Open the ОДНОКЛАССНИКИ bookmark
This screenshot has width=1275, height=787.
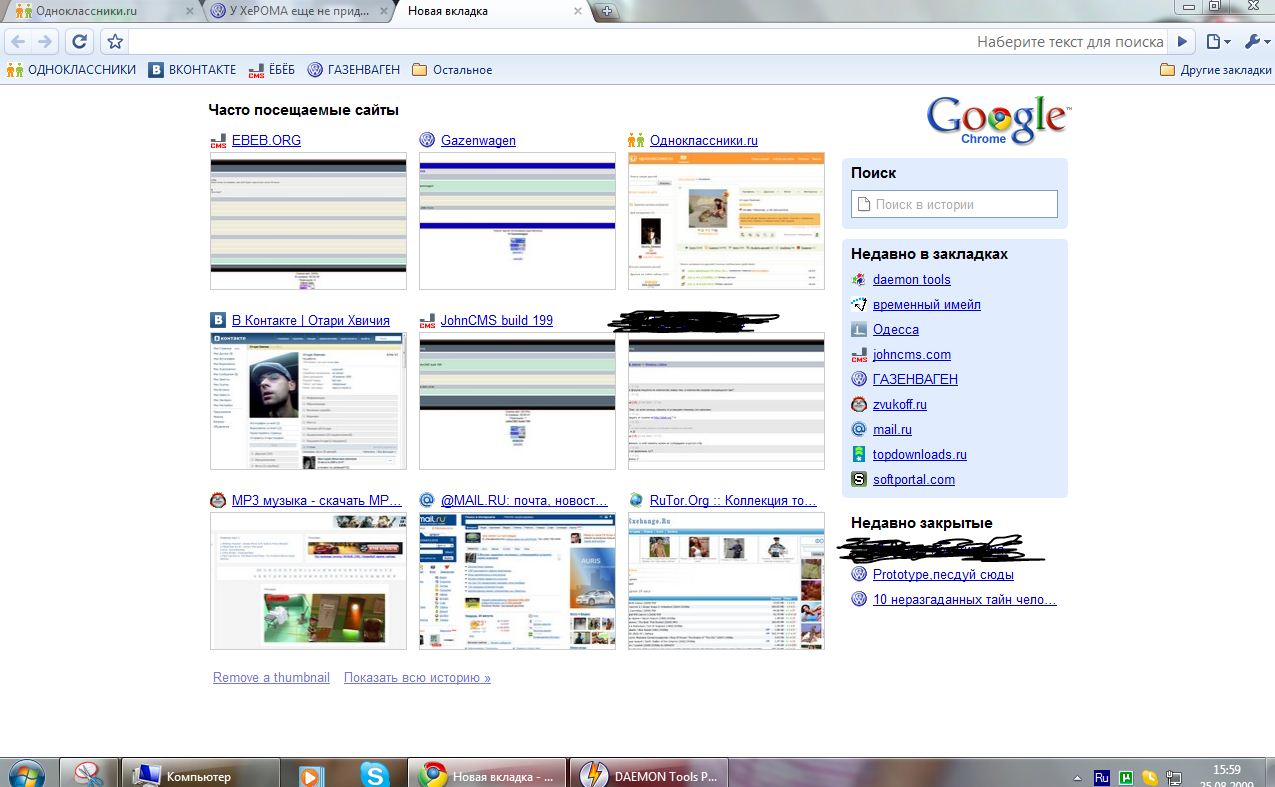[x=71, y=70]
